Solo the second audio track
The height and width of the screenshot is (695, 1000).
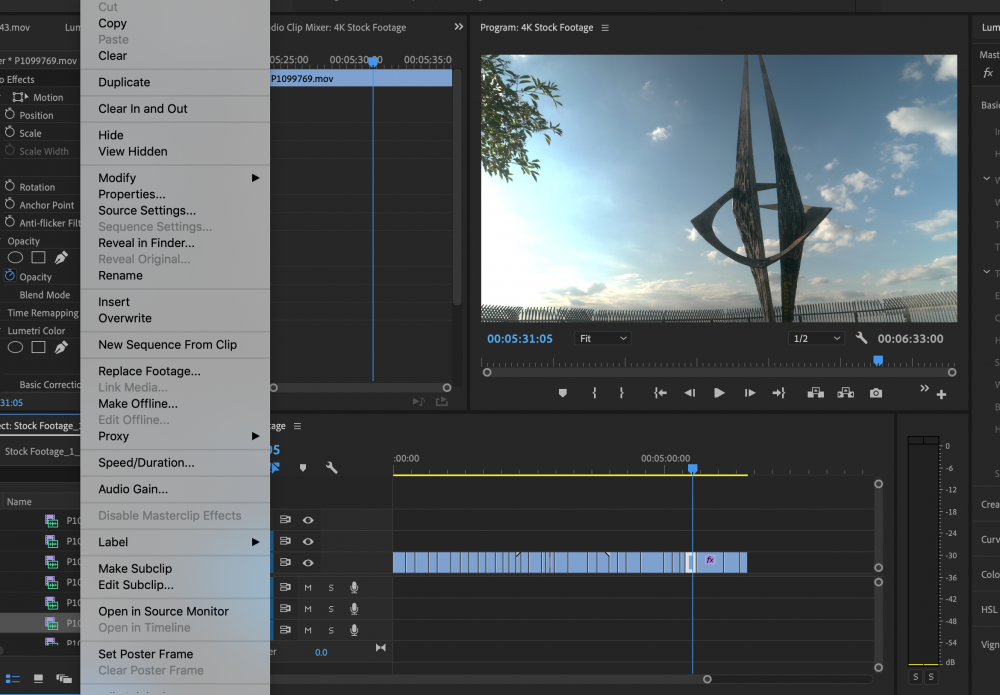pos(331,608)
